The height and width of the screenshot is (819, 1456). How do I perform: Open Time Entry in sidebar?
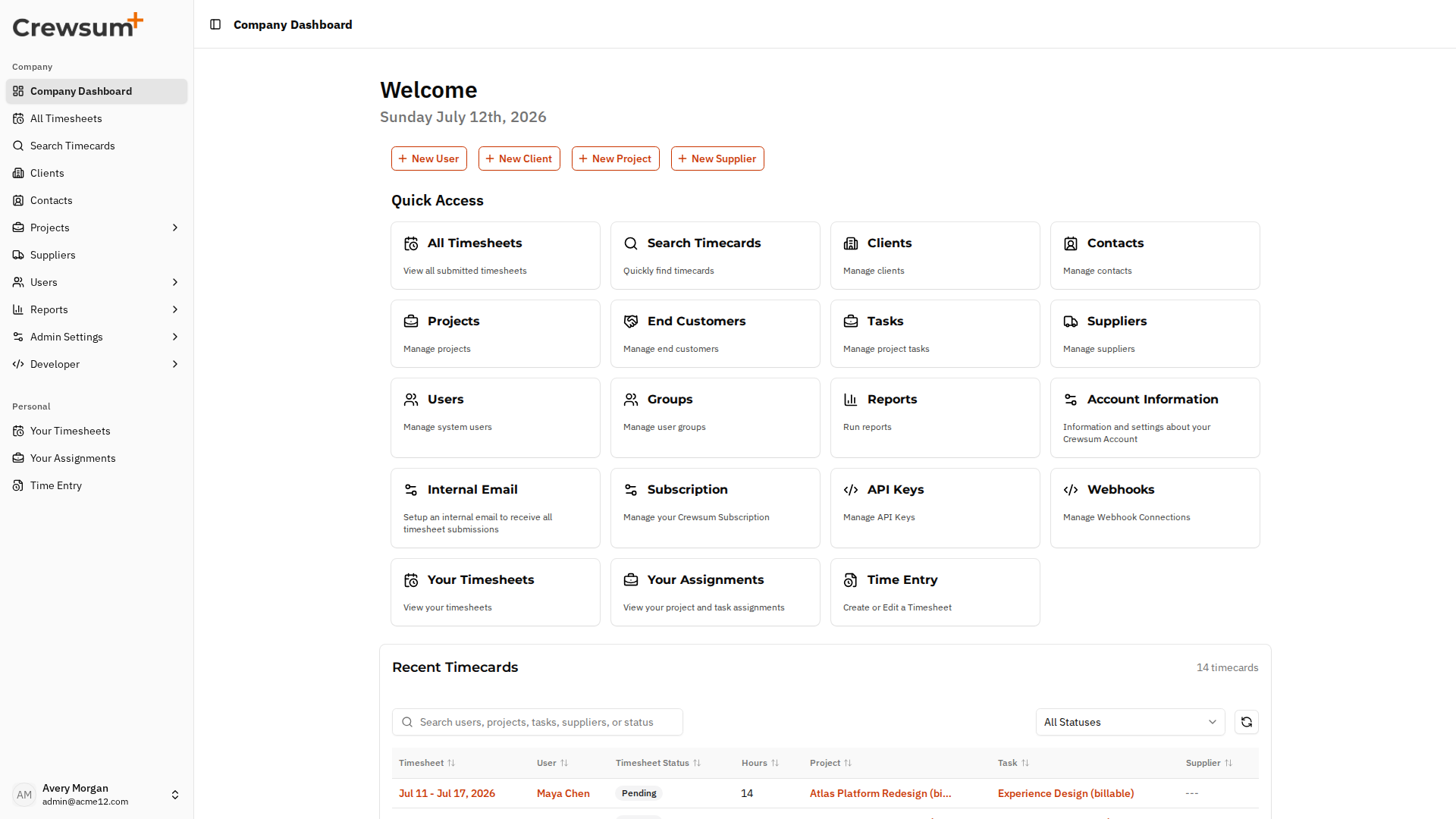(96, 485)
